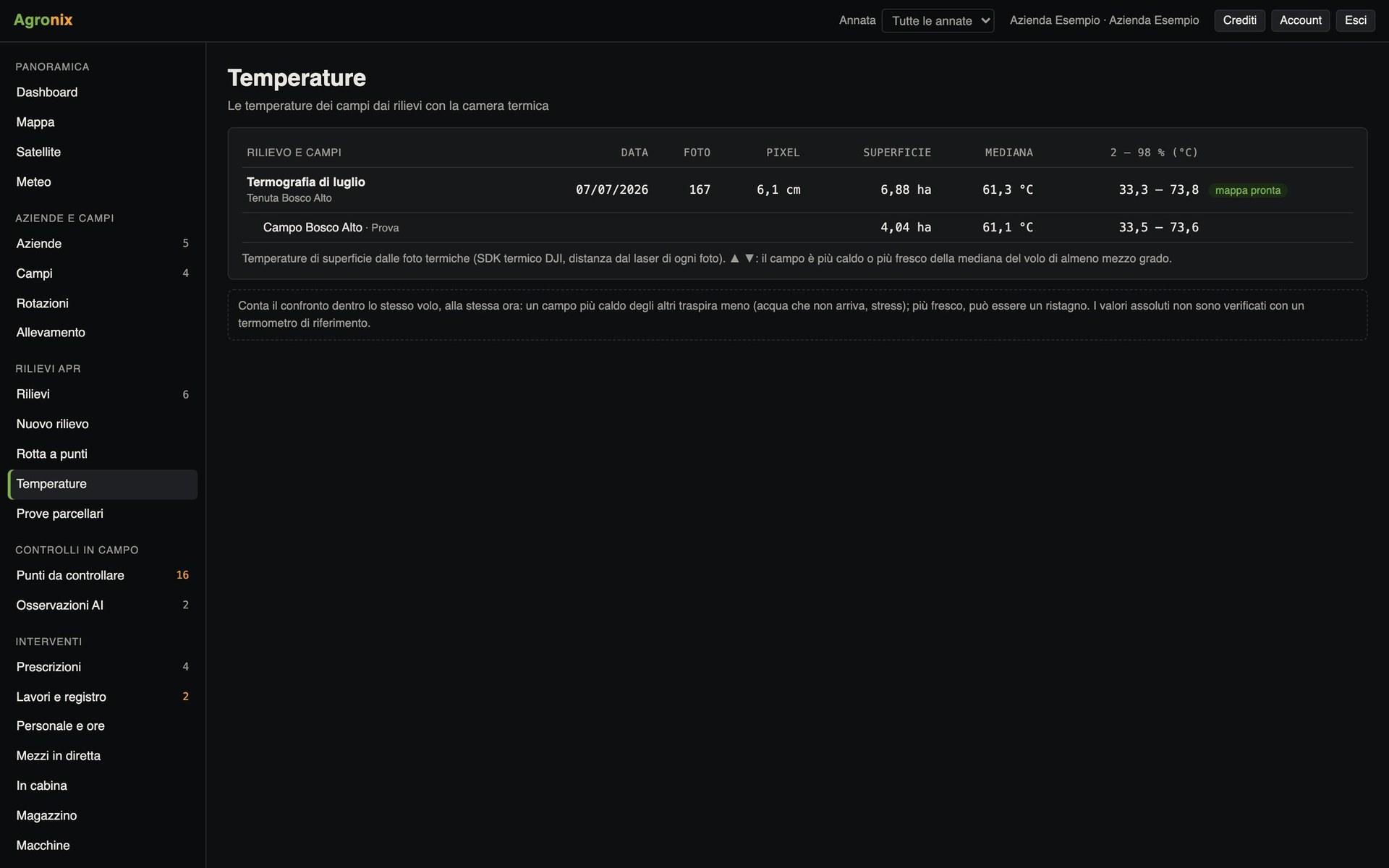
Task: Open the Account button
Action: [1300, 20]
